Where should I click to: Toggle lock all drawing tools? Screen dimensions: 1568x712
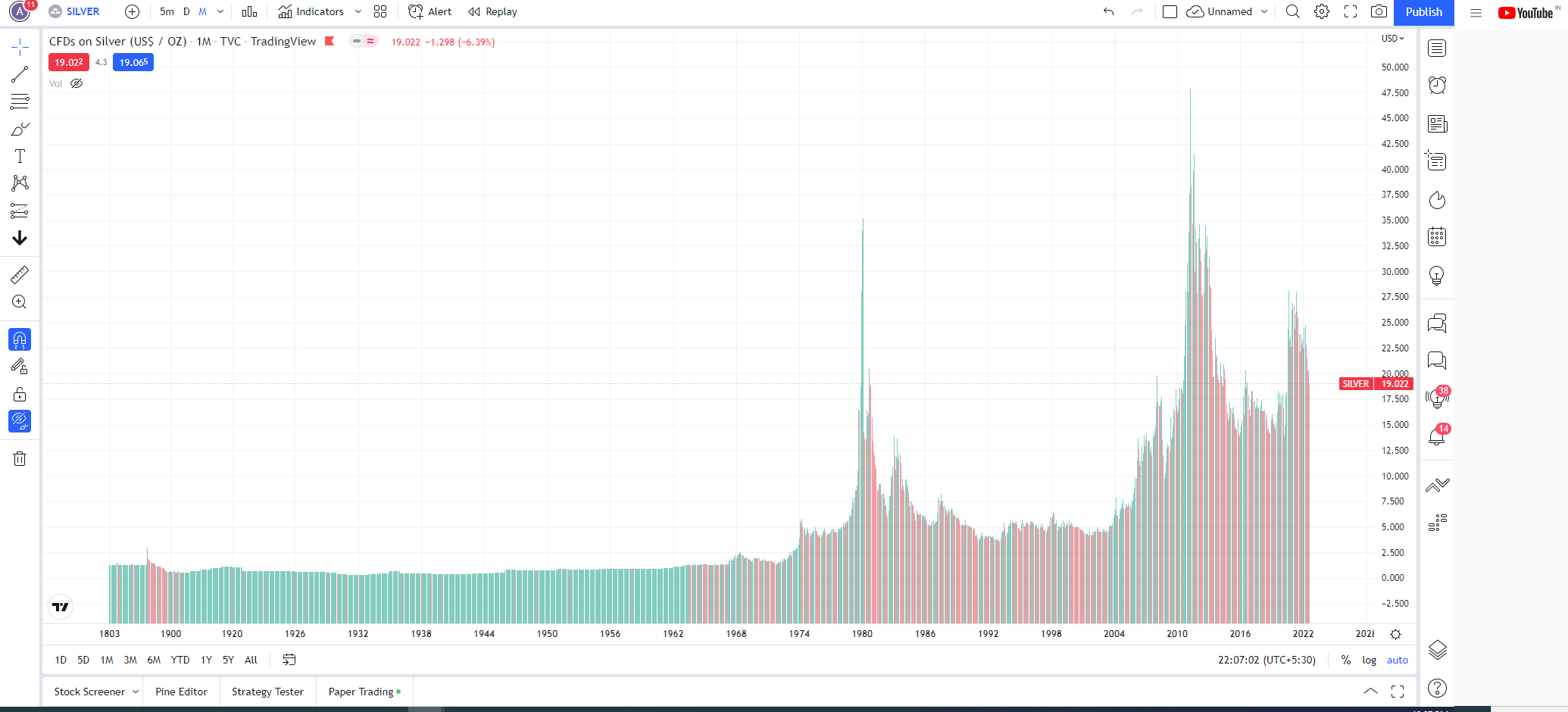click(20, 394)
